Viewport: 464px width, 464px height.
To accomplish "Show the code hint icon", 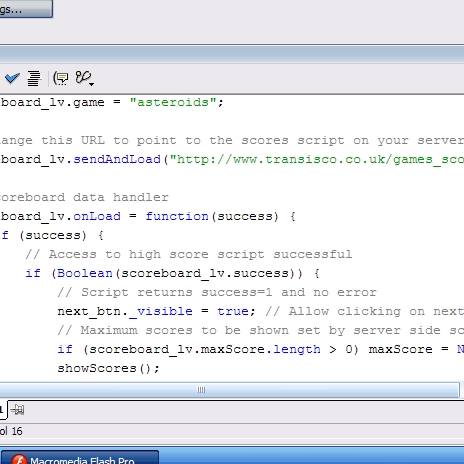I will pos(61,78).
